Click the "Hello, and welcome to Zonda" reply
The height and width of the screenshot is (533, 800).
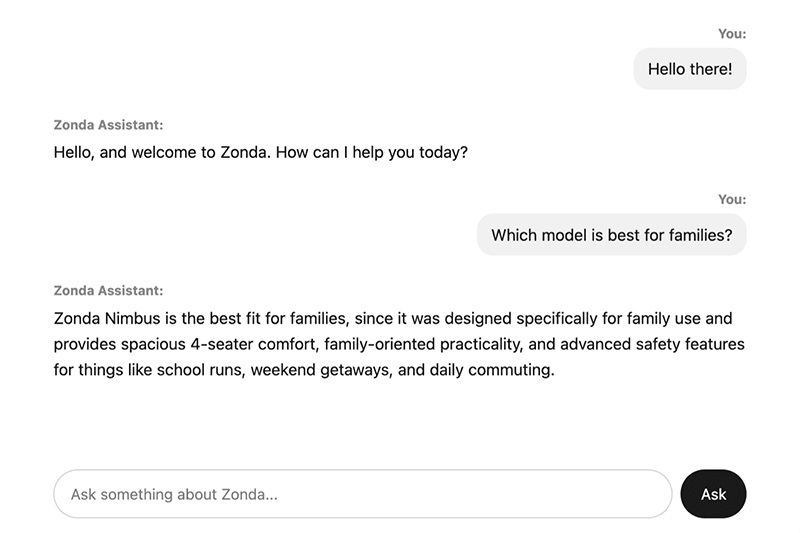[159, 154]
